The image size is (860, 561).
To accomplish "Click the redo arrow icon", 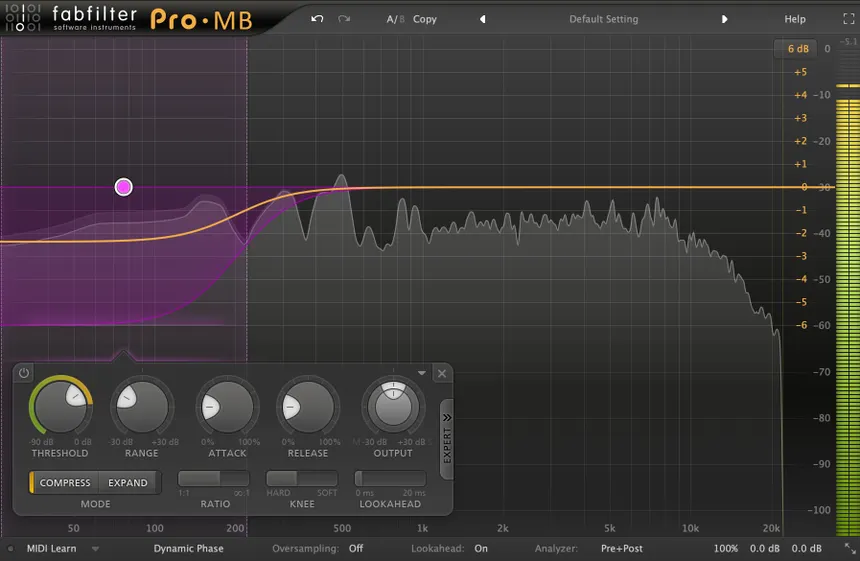I will [x=344, y=19].
